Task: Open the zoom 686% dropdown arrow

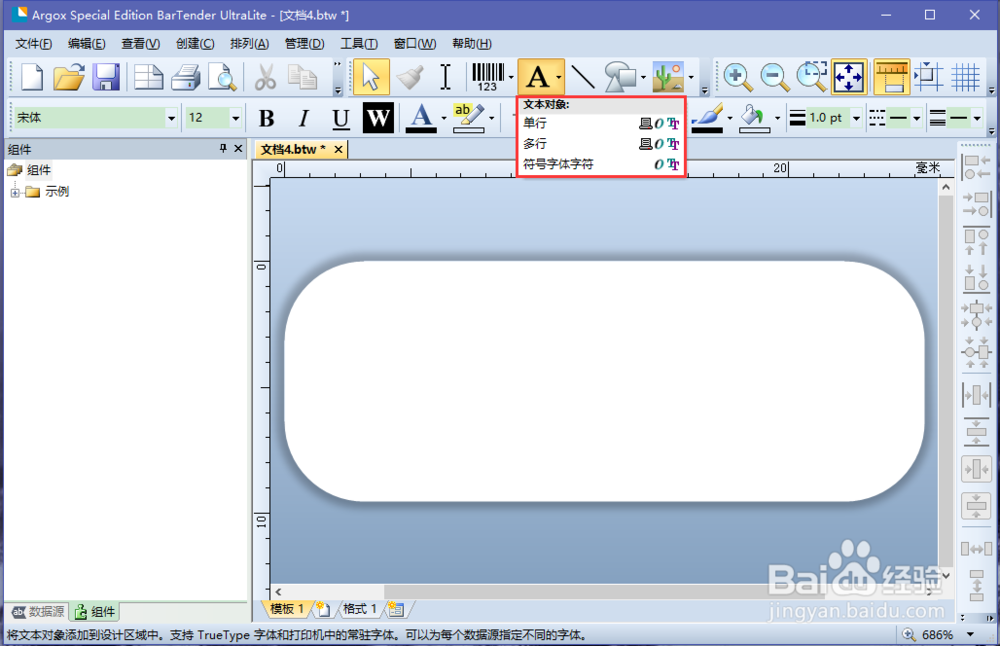Action: click(x=971, y=635)
